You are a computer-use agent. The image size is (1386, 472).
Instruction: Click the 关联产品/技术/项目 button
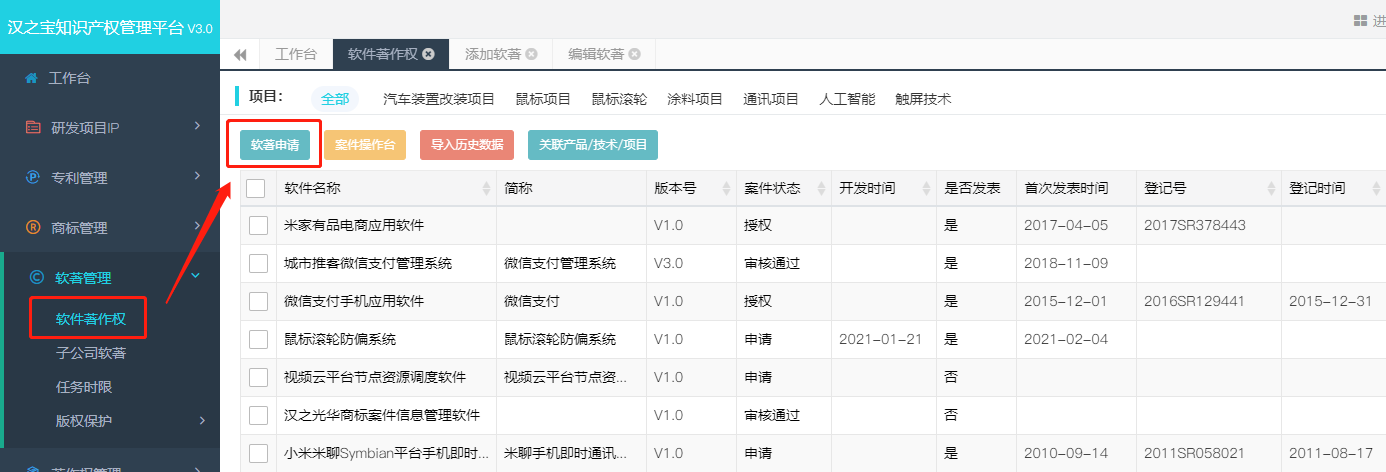[x=593, y=145]
